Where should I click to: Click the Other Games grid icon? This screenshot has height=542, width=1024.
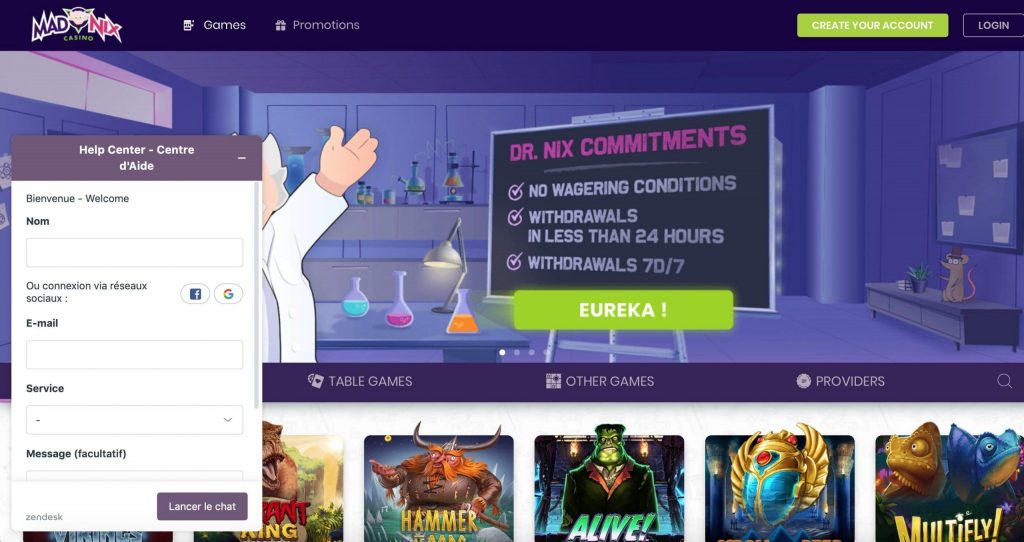click(553, 381)
